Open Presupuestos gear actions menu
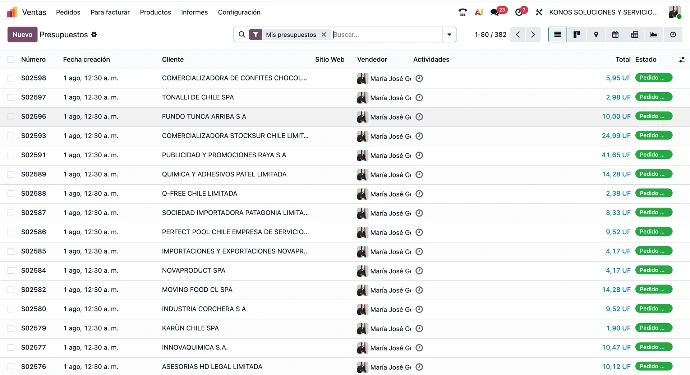This screenshot has width=690, height=375. pos(94,34)
